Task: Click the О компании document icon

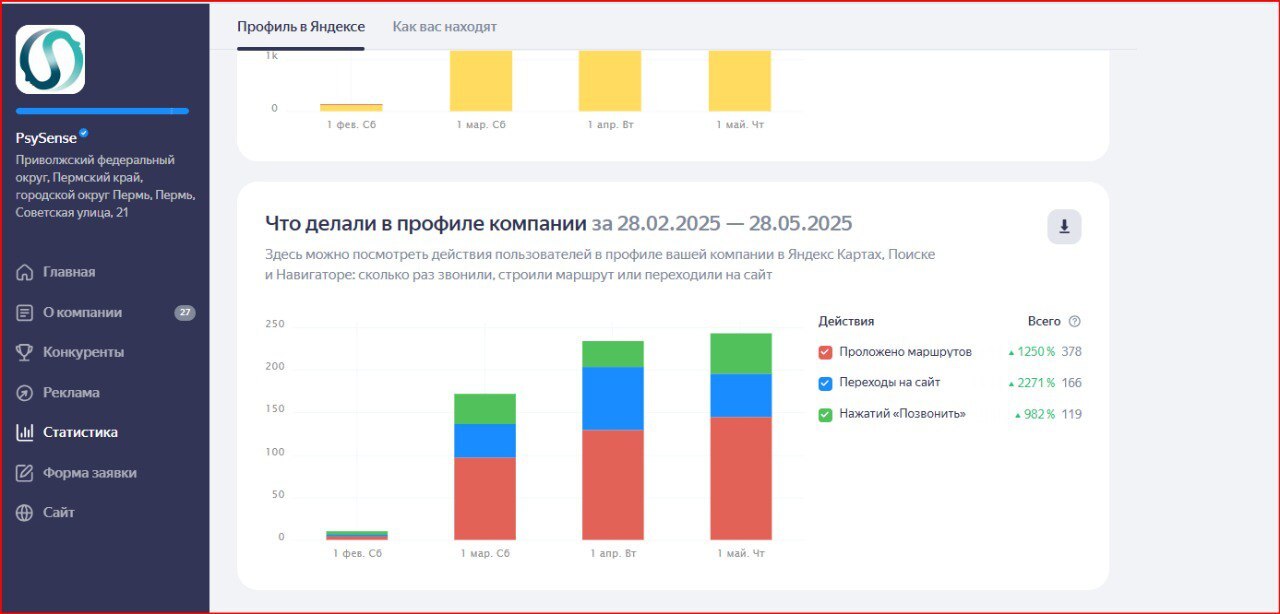Action: 25,312
